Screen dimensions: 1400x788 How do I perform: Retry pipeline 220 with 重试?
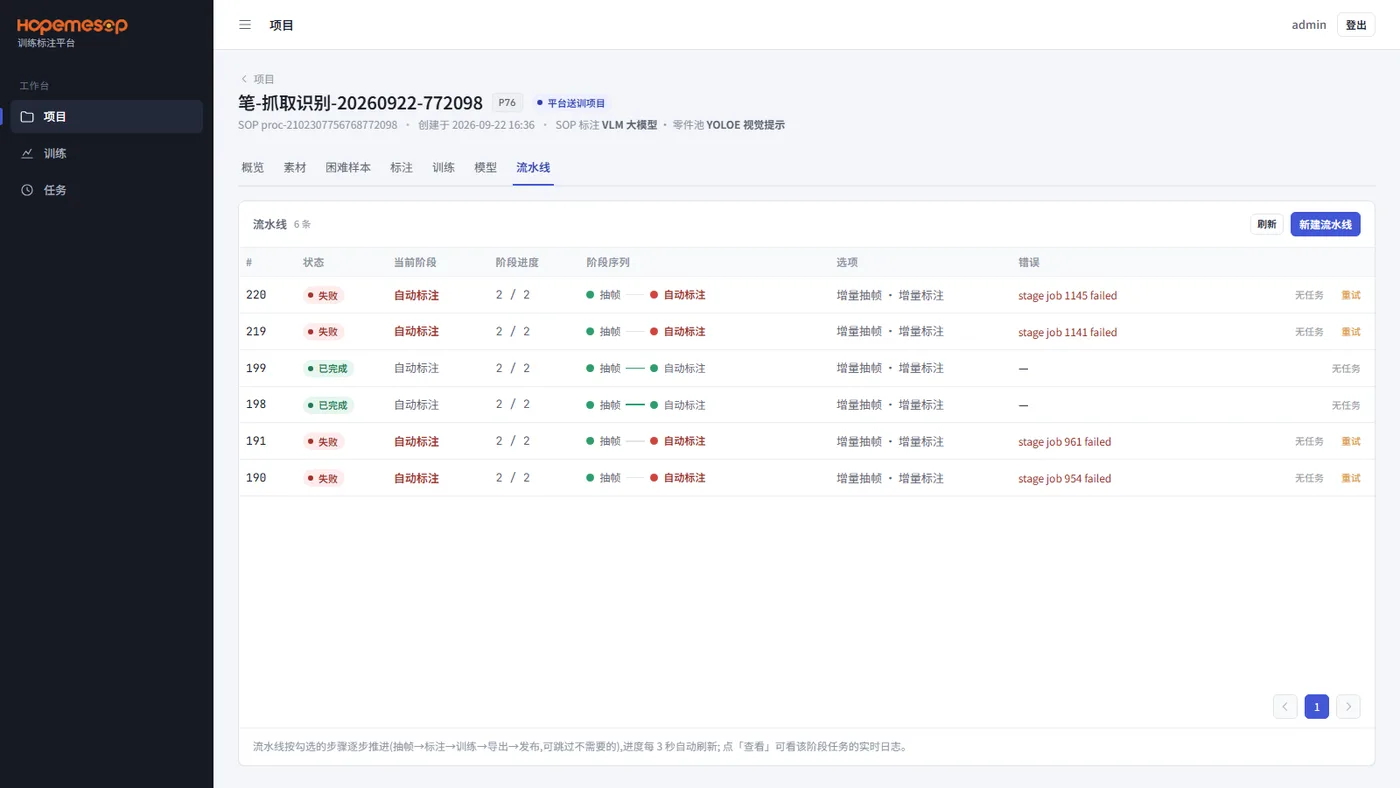(x=1351, y=295)
